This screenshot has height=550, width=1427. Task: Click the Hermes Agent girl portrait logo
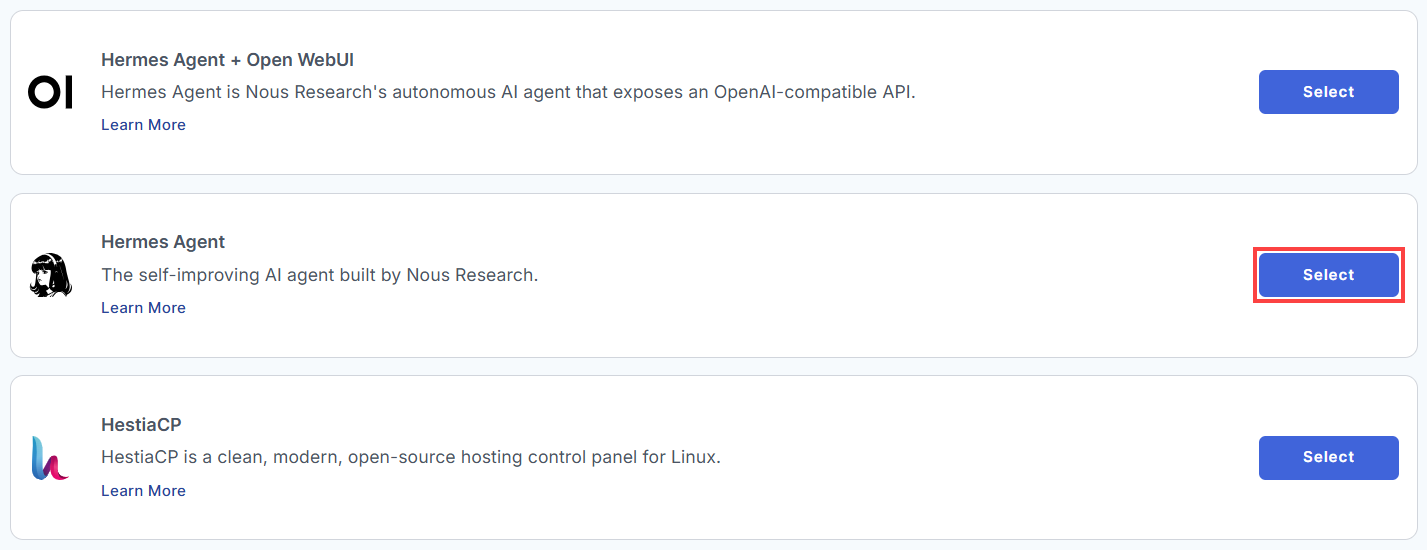click(50, 275)
